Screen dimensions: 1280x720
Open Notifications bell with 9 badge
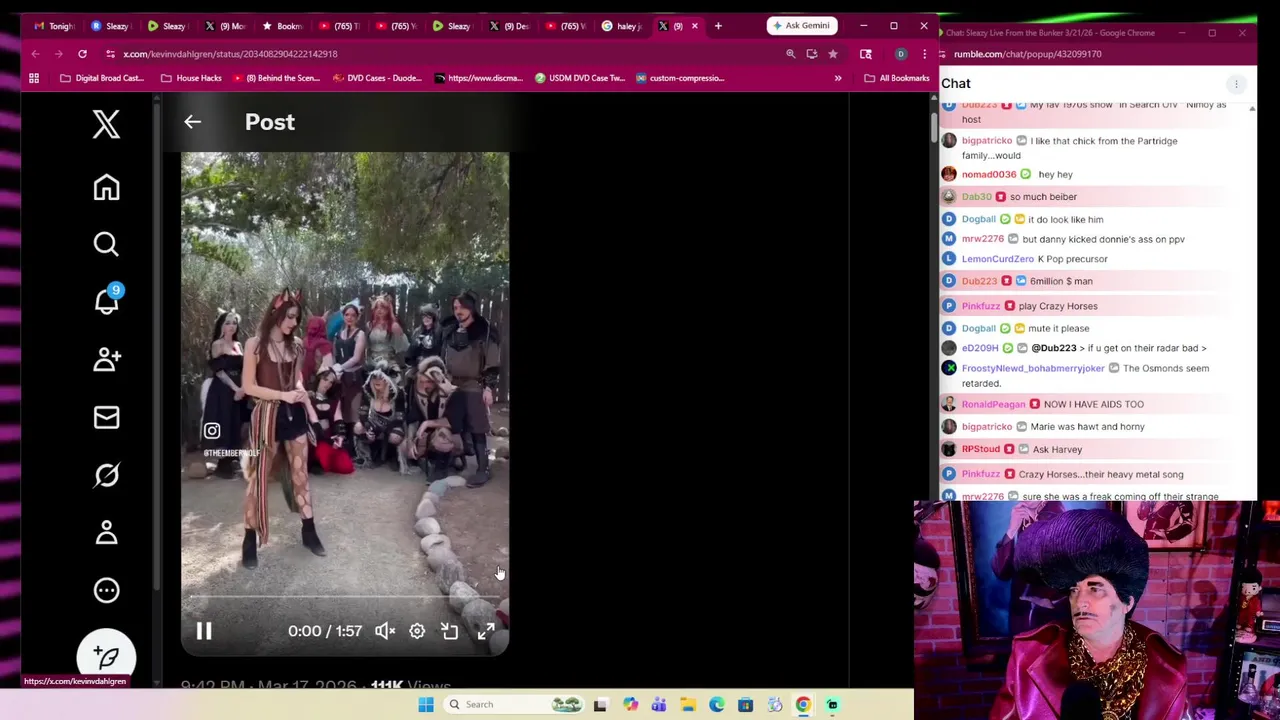point(106,300)
